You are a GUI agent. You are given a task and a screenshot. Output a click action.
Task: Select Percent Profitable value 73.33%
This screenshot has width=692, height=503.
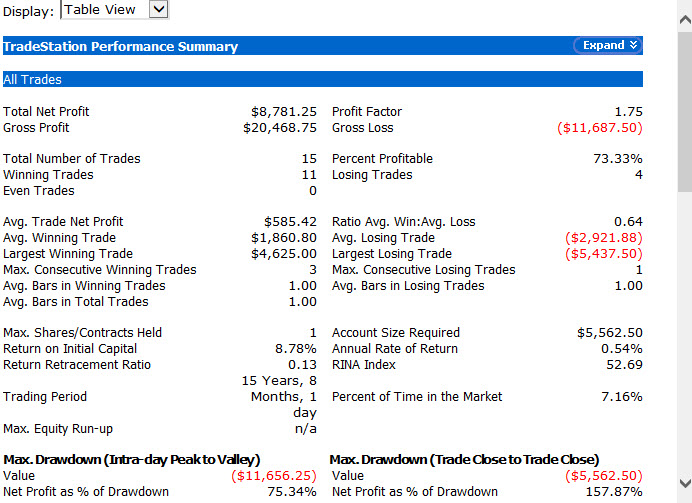[618, 159]
